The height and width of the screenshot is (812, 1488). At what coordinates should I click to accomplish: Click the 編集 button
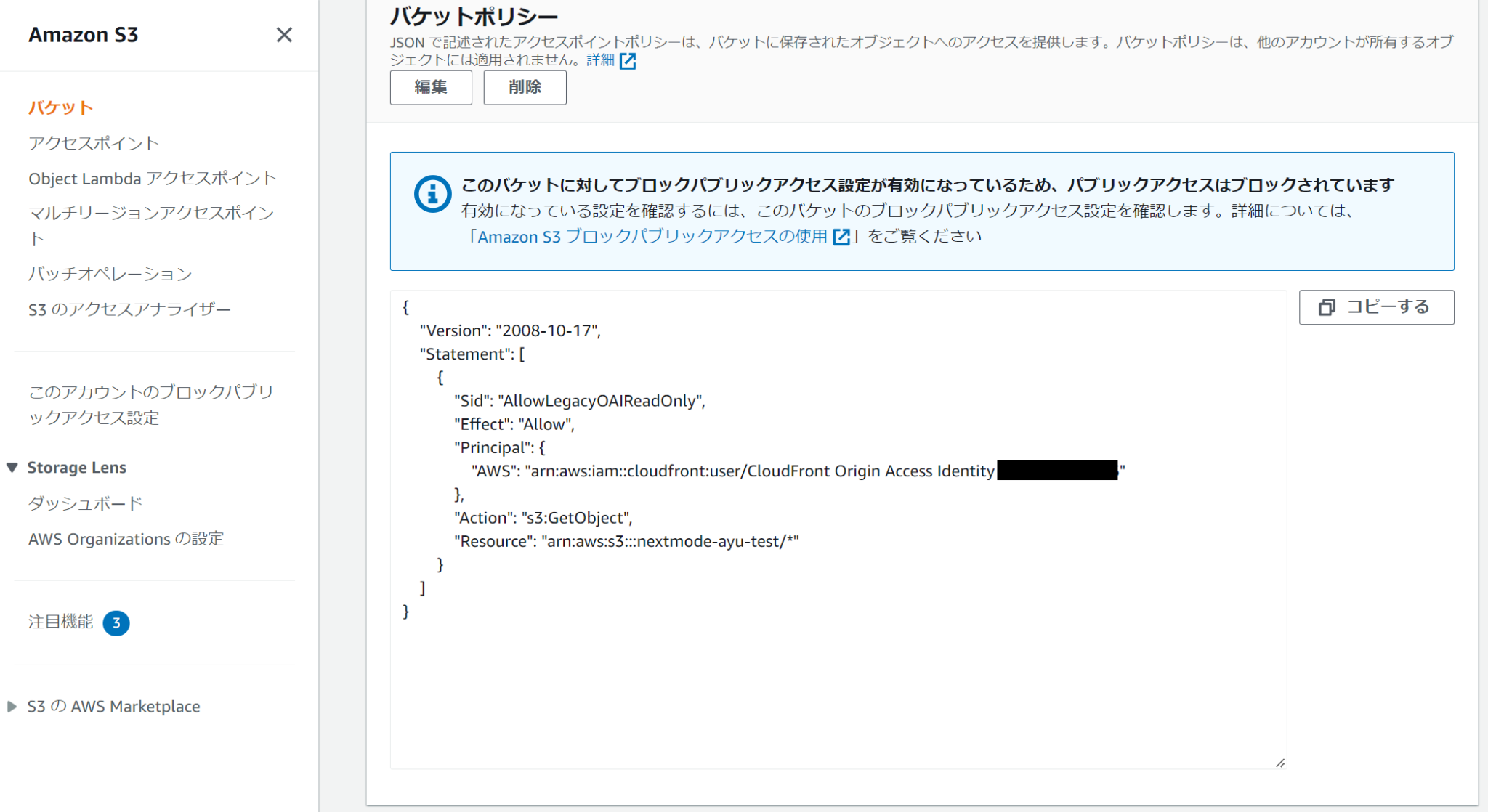431,87
